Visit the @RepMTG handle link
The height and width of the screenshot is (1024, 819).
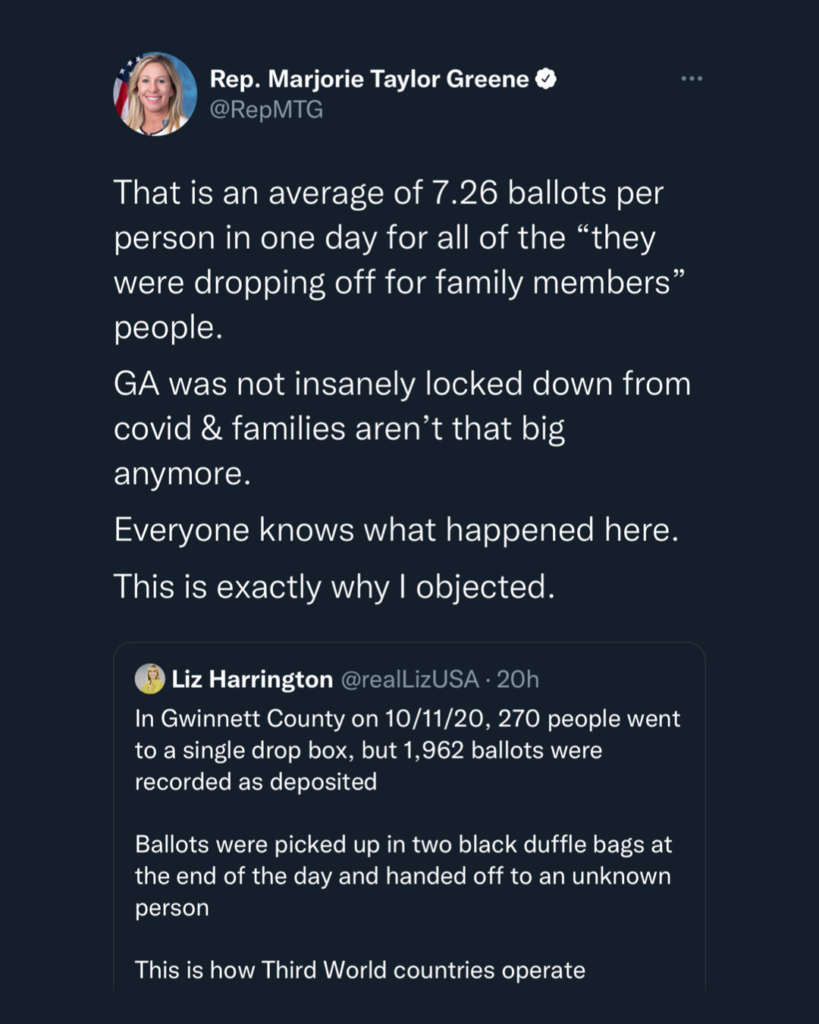point(266,111)
